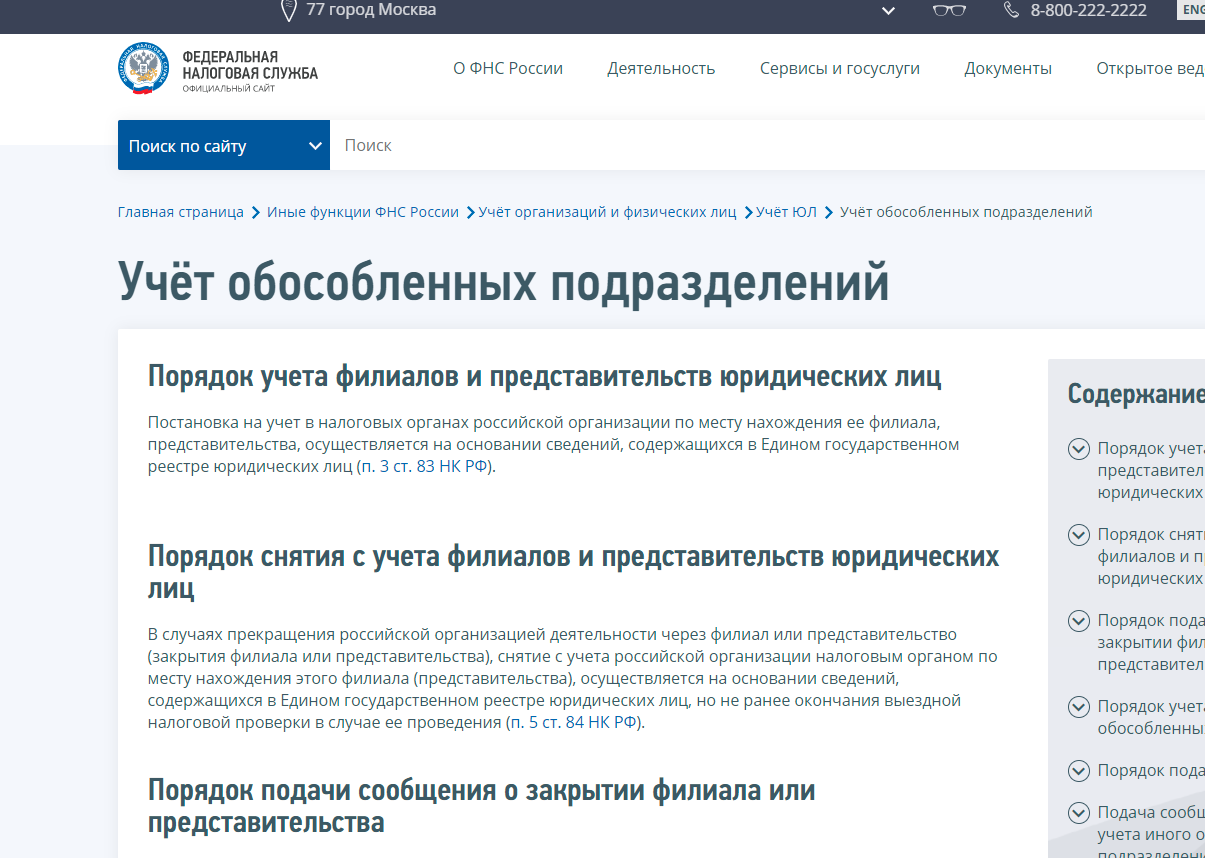The height and width of the screenshot is (858, 1205).
Task: Open 'О ФНС России' menu
Action: tap(508, 69)
